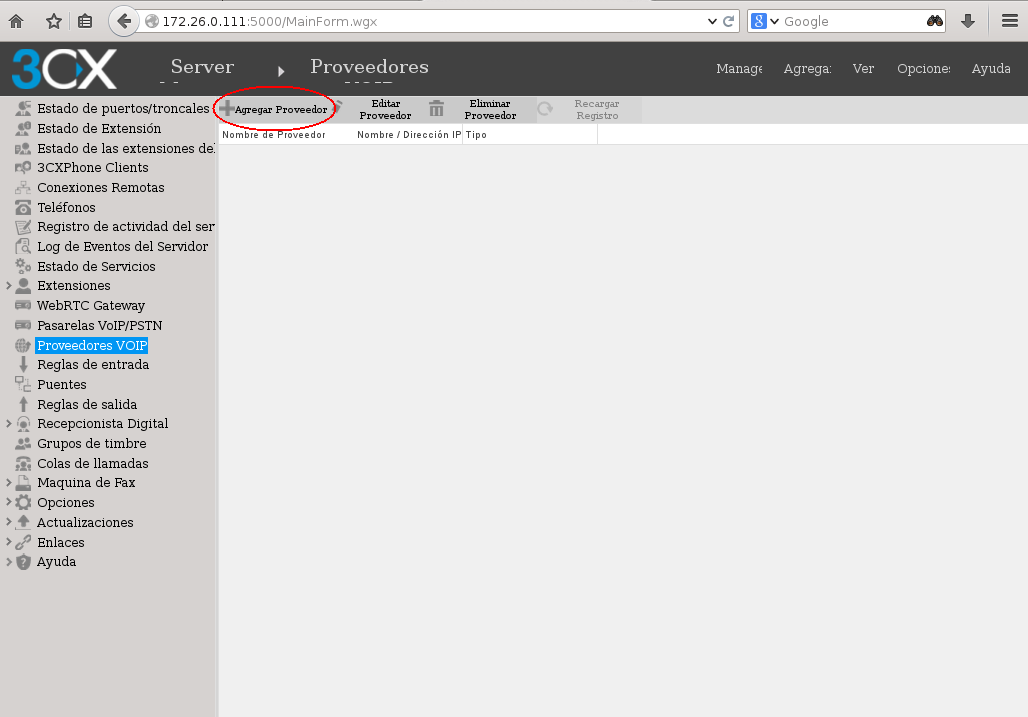The height and width of the screenshot is (717, 1028).
Task: Click the downloads arrow in the browser toolbar
Action: [x=967, y=20]
